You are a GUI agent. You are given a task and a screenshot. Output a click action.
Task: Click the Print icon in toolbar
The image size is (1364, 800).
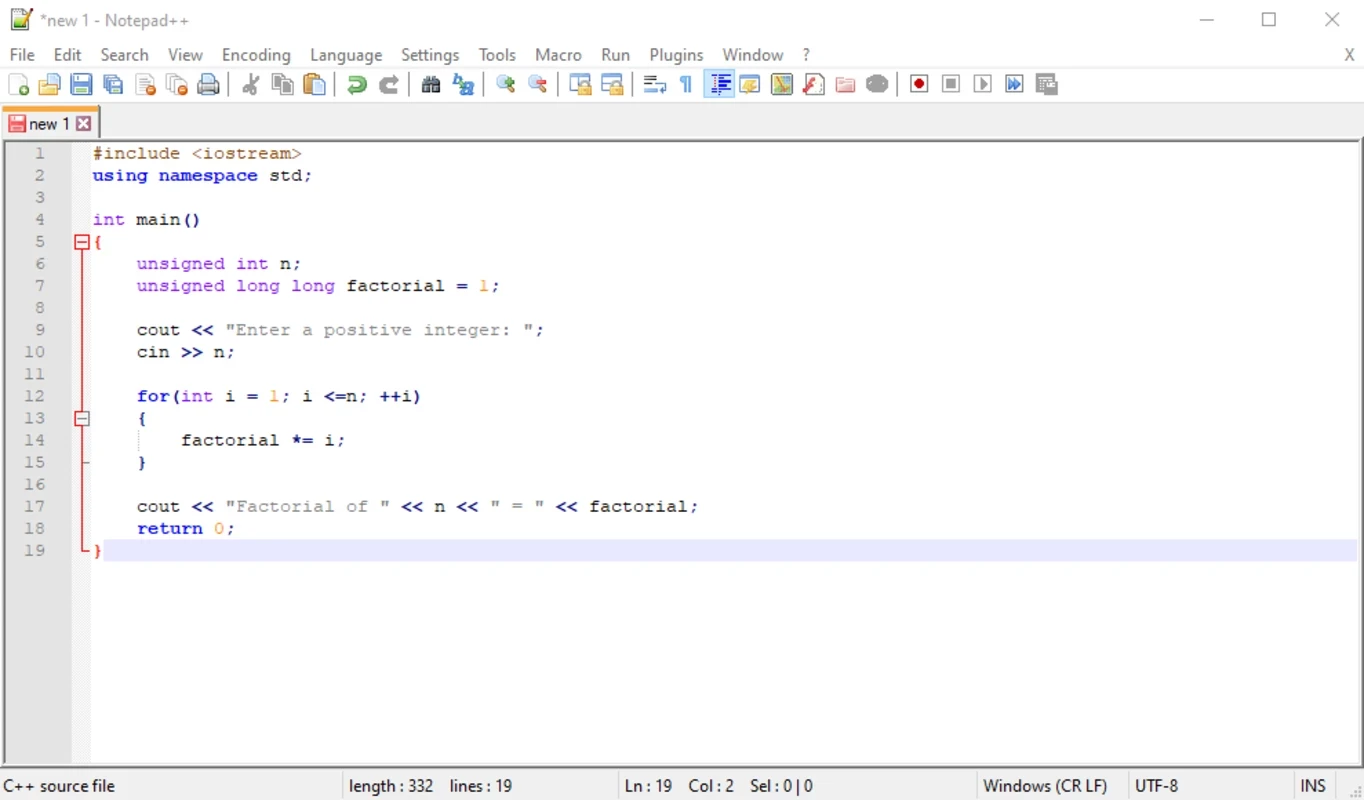point(208,85)
